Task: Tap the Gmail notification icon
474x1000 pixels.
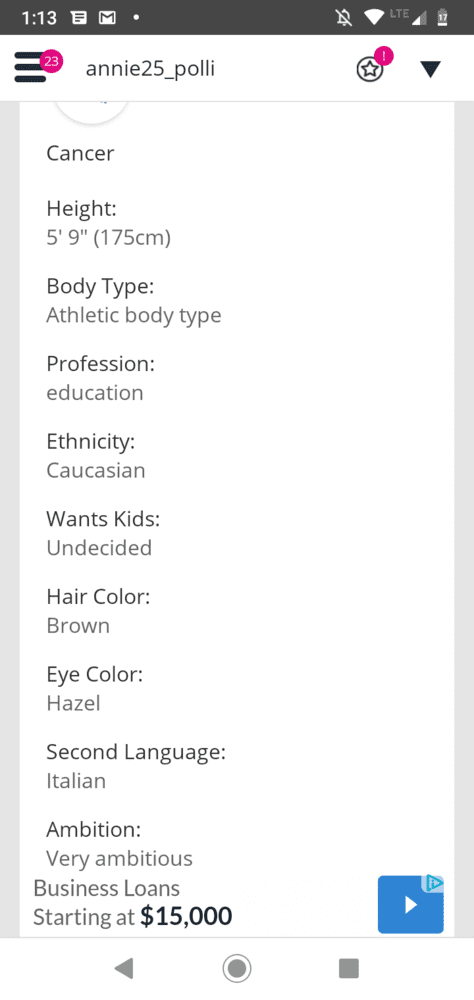Action: click(x=107, y=17)
